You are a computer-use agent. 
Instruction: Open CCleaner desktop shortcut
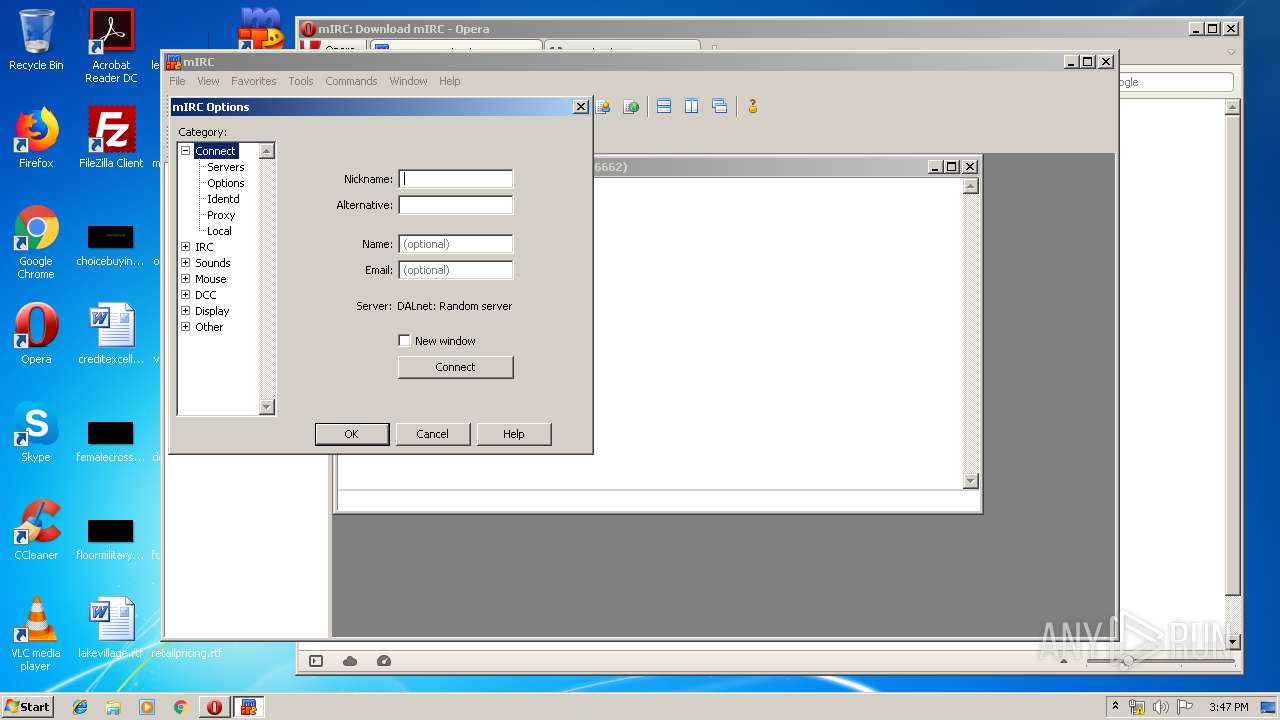(36, 530)
